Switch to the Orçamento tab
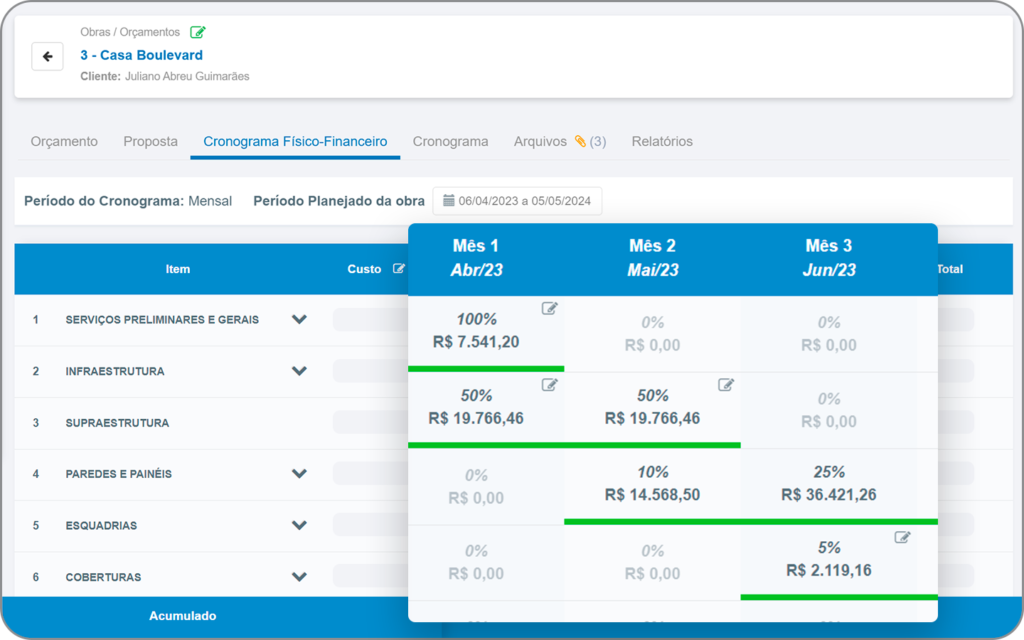The image size is (1024, 640). (64, 141)
